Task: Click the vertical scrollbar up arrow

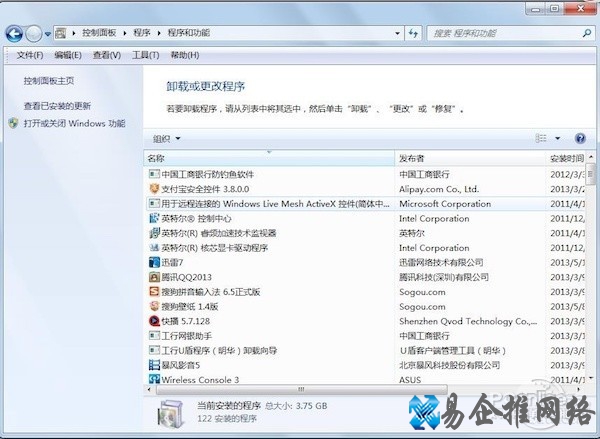Action: coord(591,157)
